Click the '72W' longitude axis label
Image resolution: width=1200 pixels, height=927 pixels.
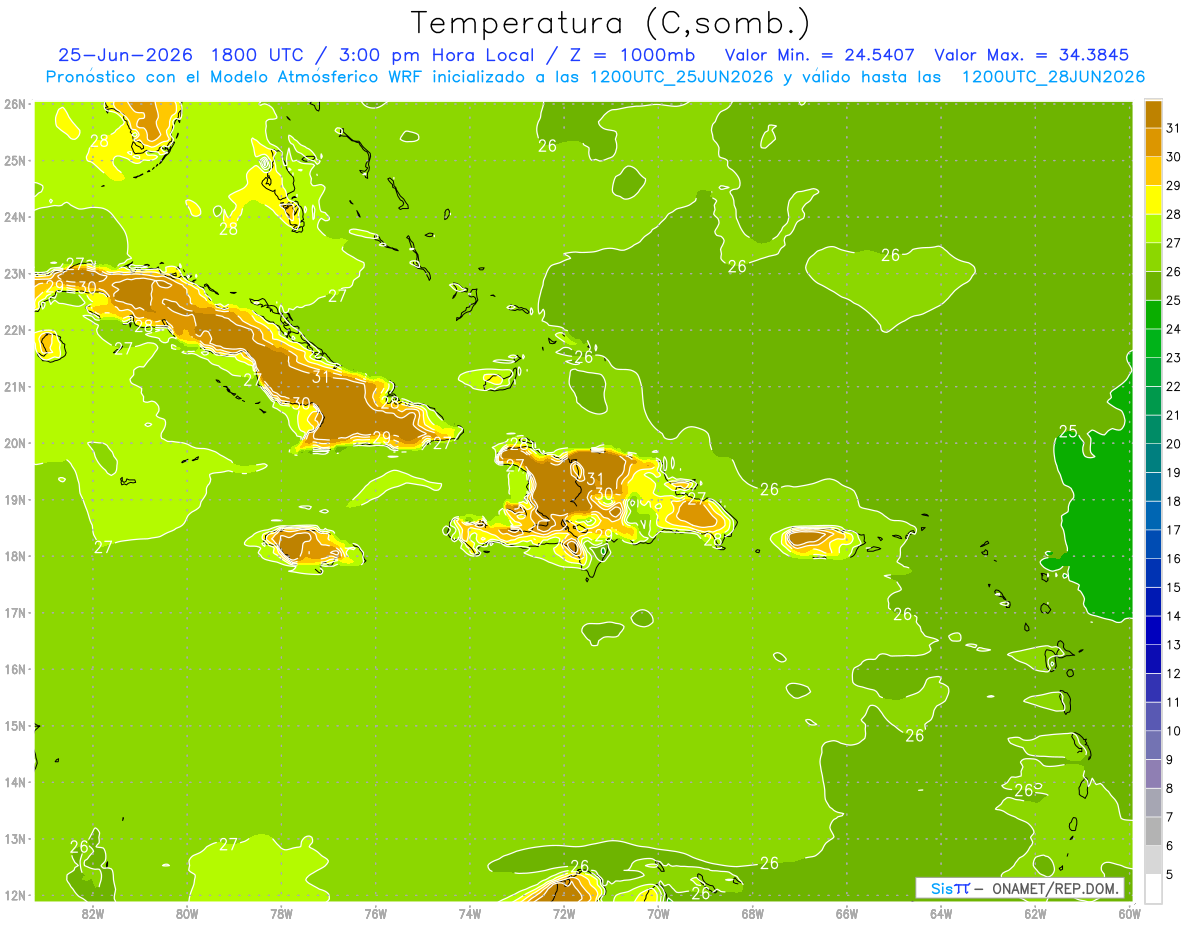pyautogui.click(x=564, y=913)
